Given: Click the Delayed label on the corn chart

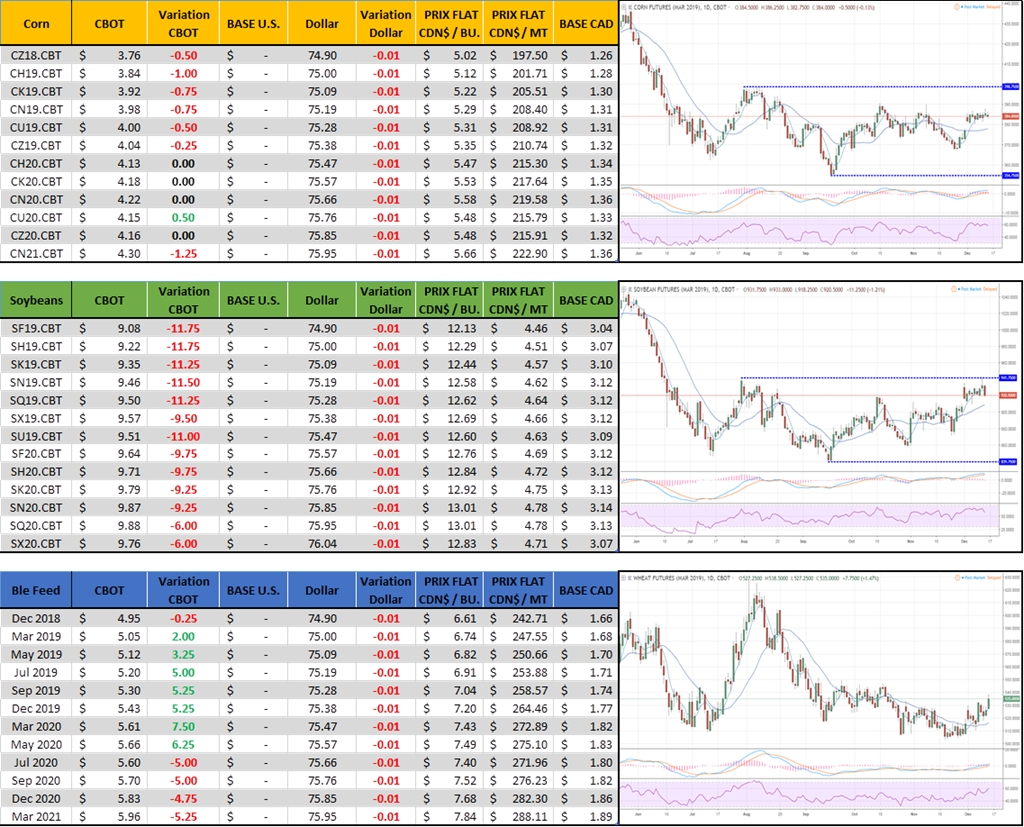Looking at the screenshot, I should [993, 6].
